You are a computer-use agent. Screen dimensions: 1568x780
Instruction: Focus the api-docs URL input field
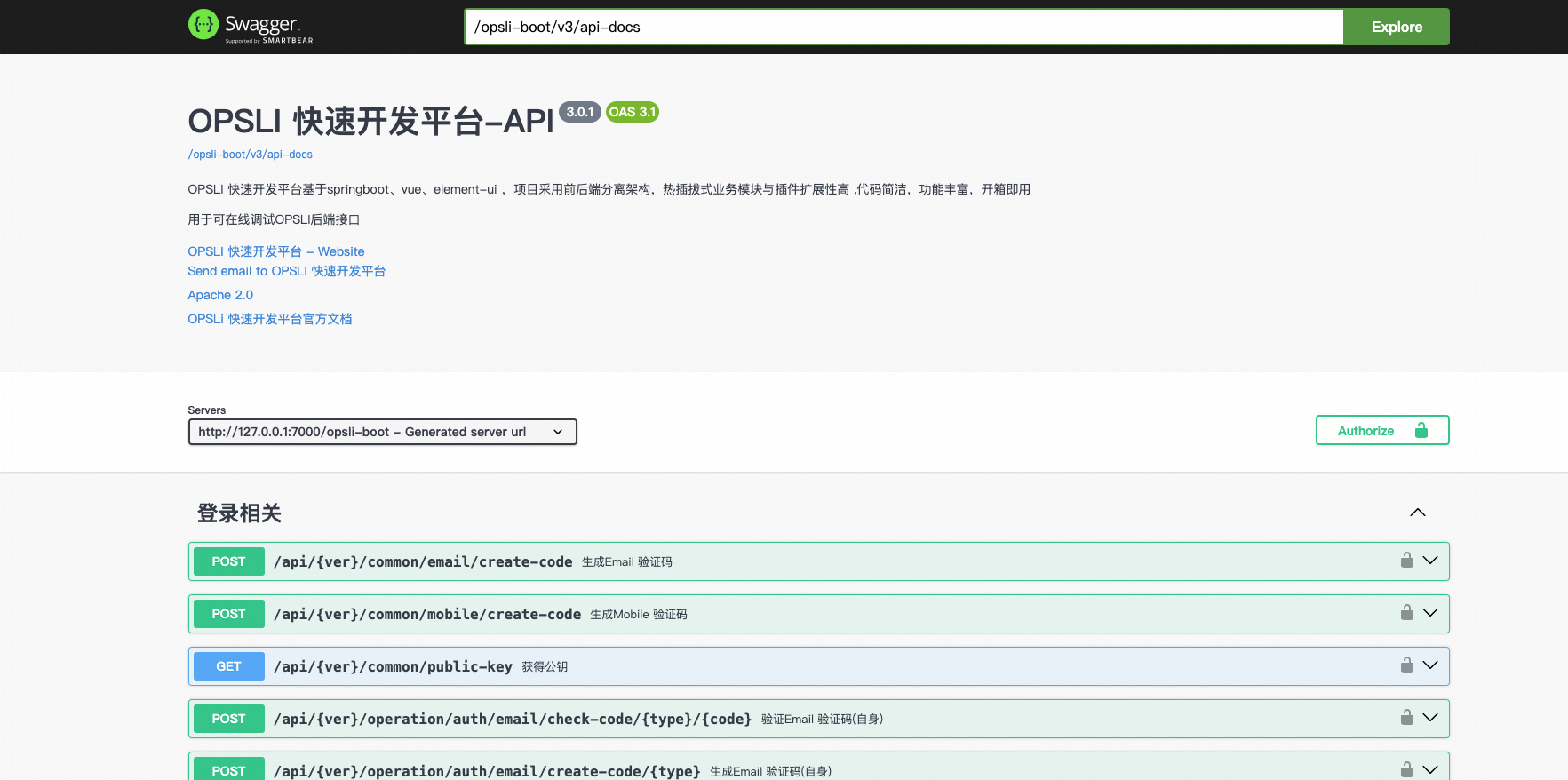(903, 27)
